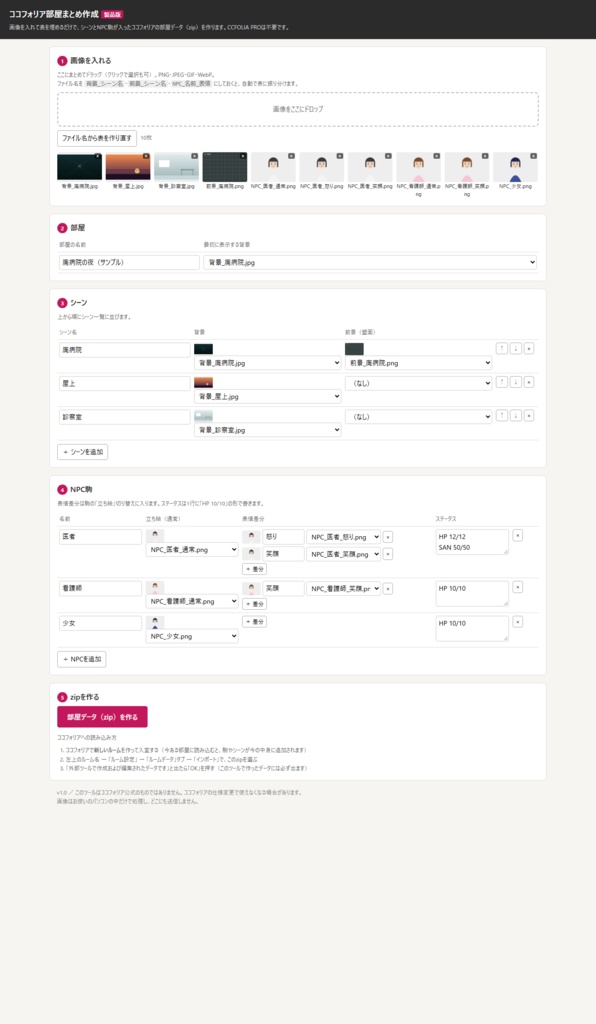The width and height of the screenshot is (596, 1024).
Task: Delete the 医者 NPC row
Action: pos(518,536)
